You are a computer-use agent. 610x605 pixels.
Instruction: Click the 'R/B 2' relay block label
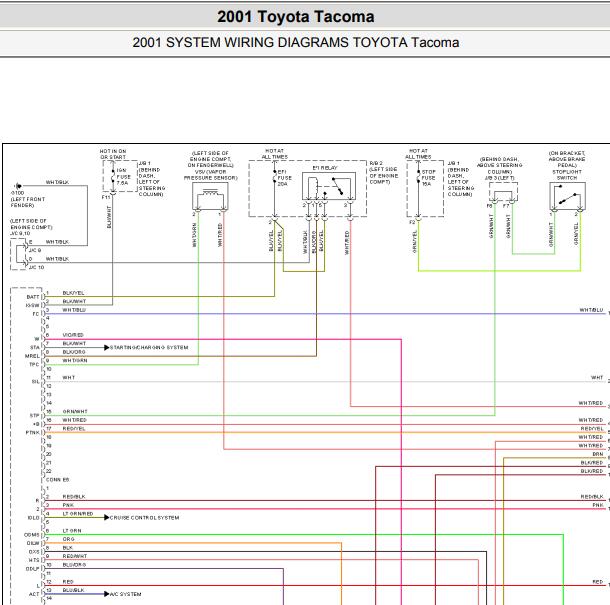[x=376, y=163]
